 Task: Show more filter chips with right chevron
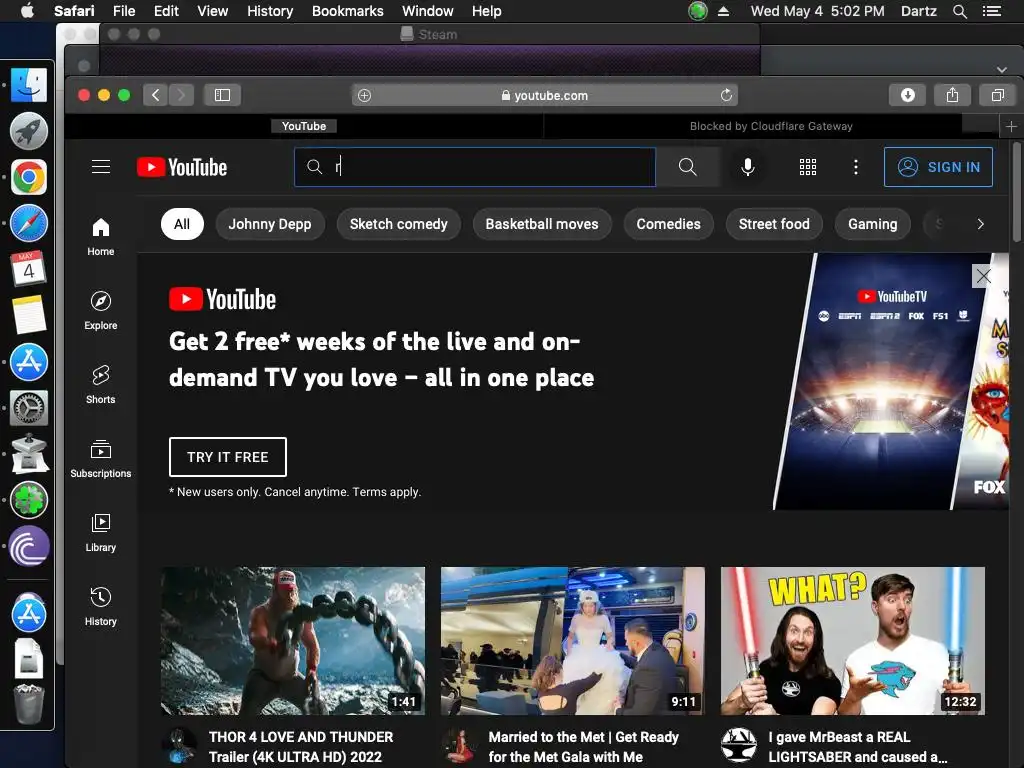tap(980, 224)
